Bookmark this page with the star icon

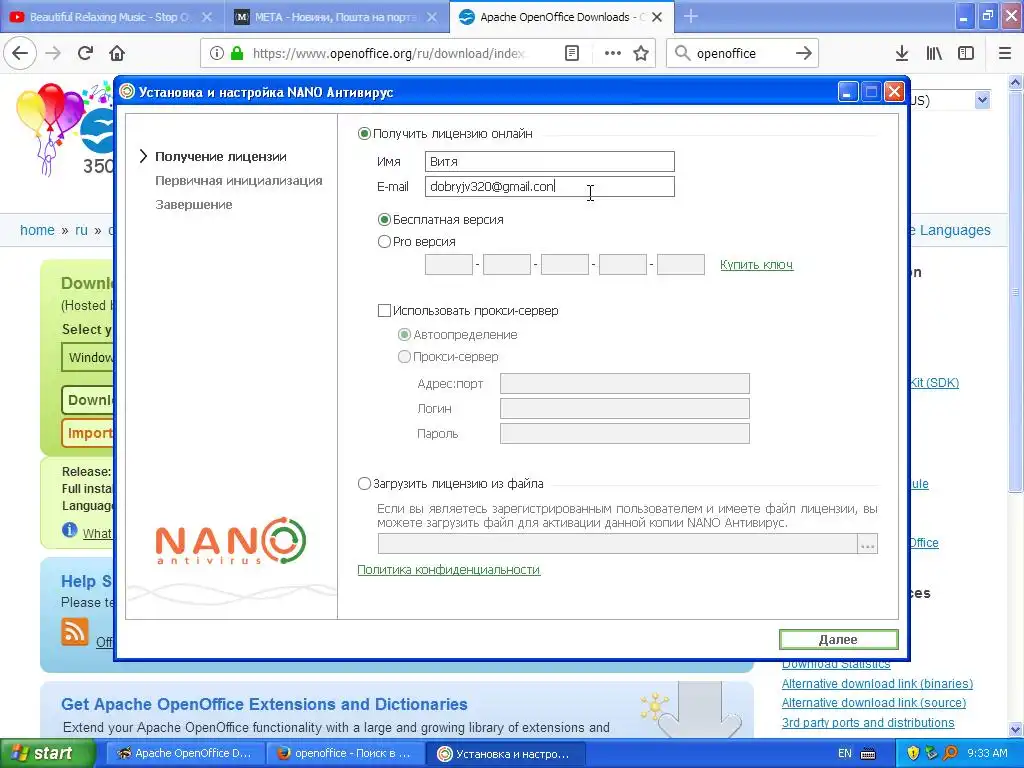[x=641, y=53]
